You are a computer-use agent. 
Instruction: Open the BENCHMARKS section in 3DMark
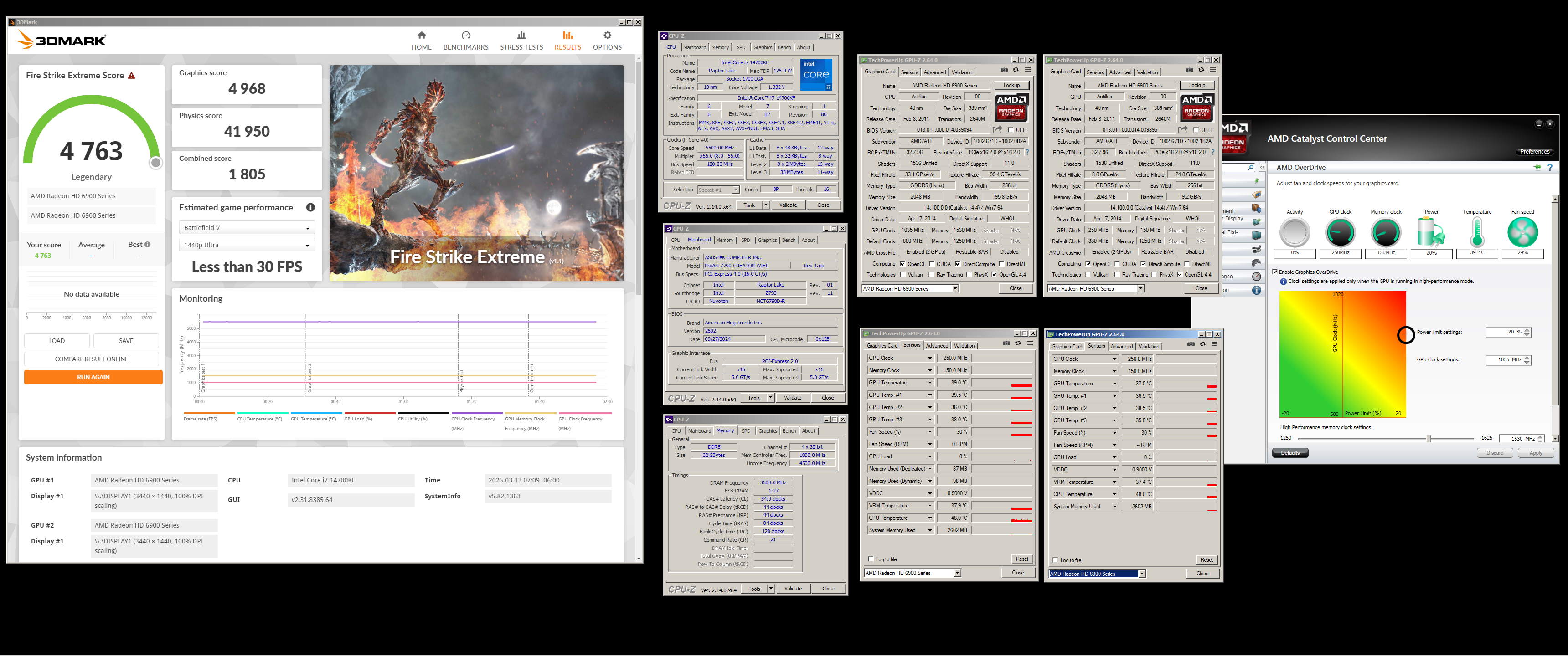pyautogui.click(x=466, y=41)
